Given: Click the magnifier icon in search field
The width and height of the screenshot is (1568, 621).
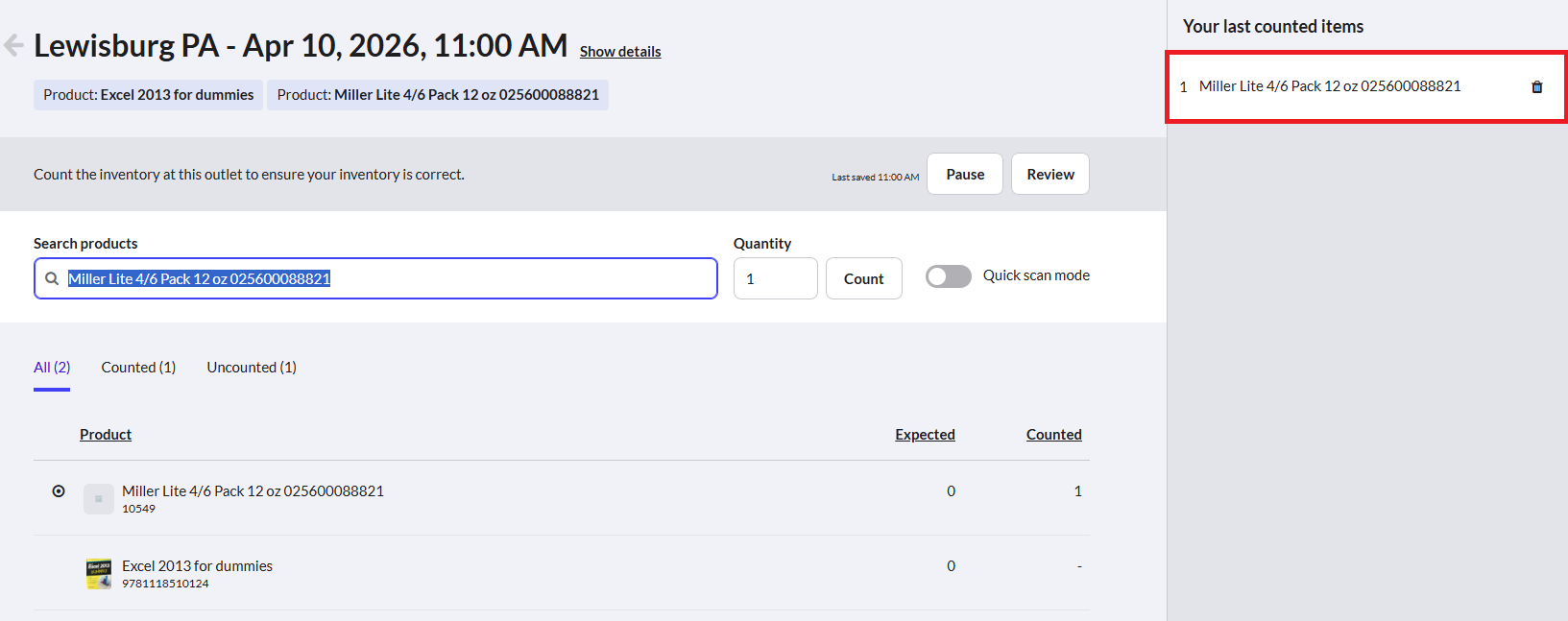Looking at the screenshot, I should click(52, 278).
